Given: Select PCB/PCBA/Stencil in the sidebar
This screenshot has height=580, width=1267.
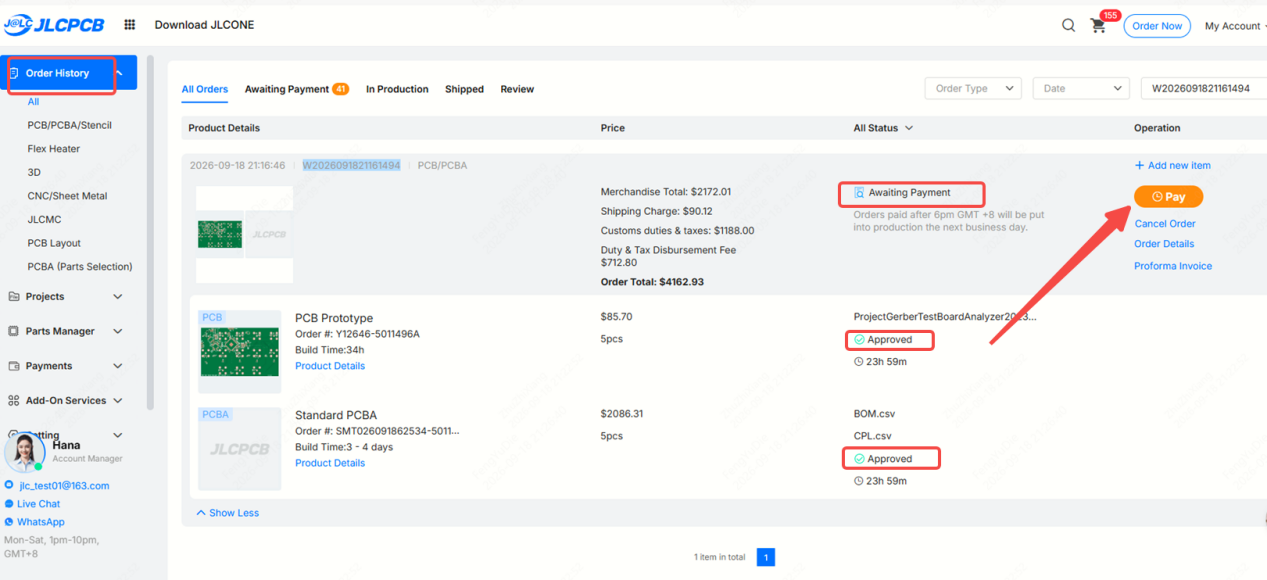Looking at the screenshot, I should point(70,125).
